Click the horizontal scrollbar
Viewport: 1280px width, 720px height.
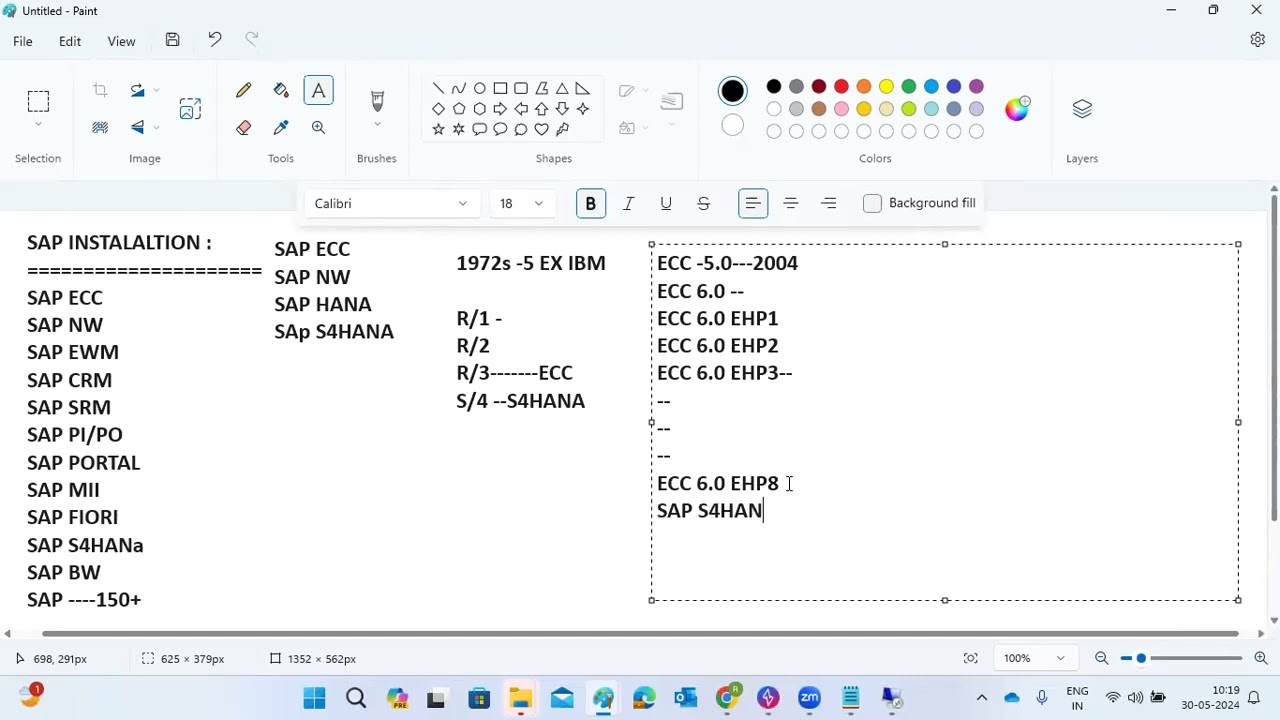640,633
